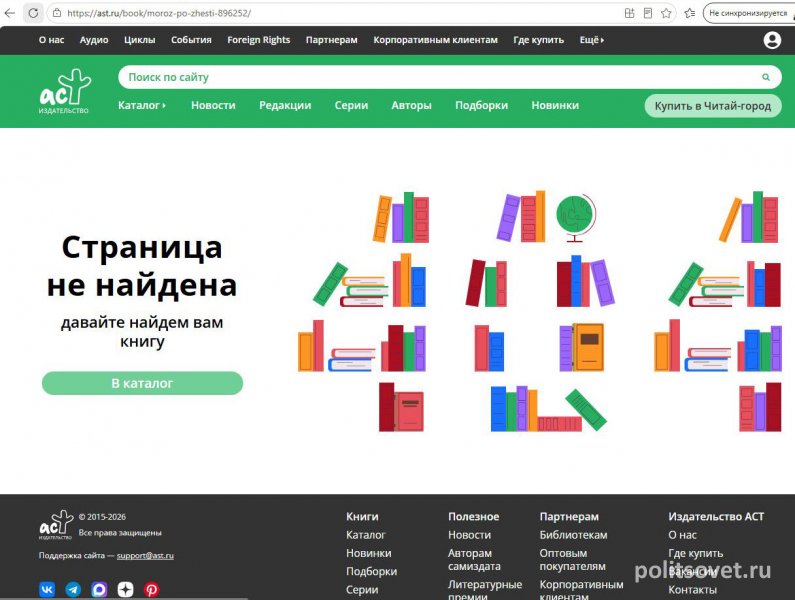Click the В каталог button
The height and width of the screenshot is (600, 795).
pyautogui.click(x=142, y=383)
